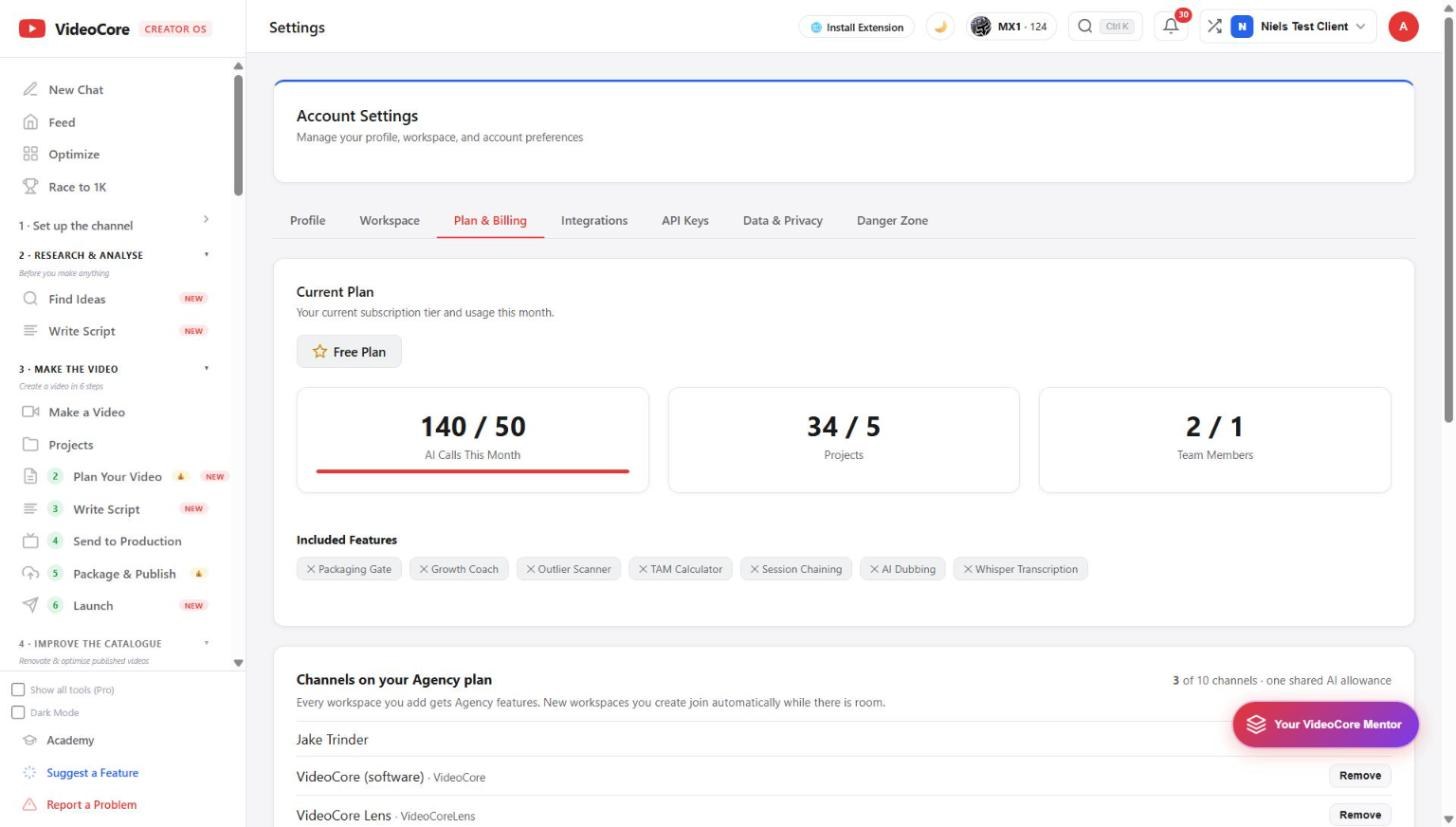The width and height of the screenshot is (1456, 827).
Task: Collapse Research & Analyse section arrow
Action: click(207, 255)
